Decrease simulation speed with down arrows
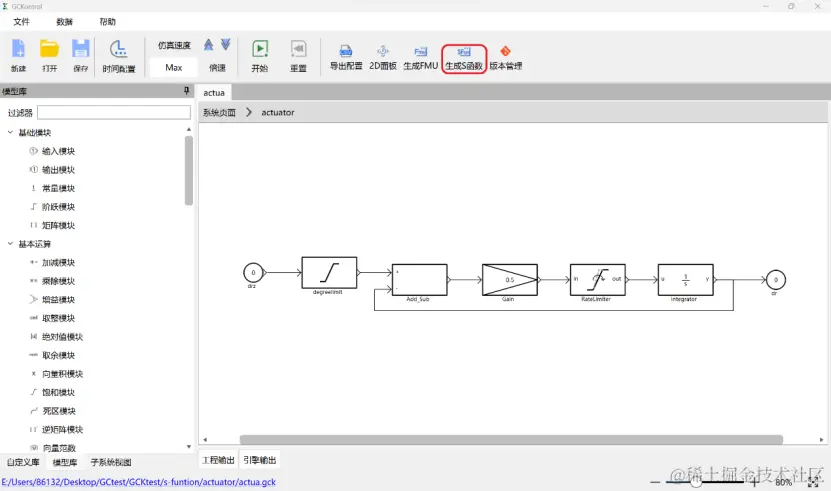Viewport: 831px width, 491px height. point(226,45)
